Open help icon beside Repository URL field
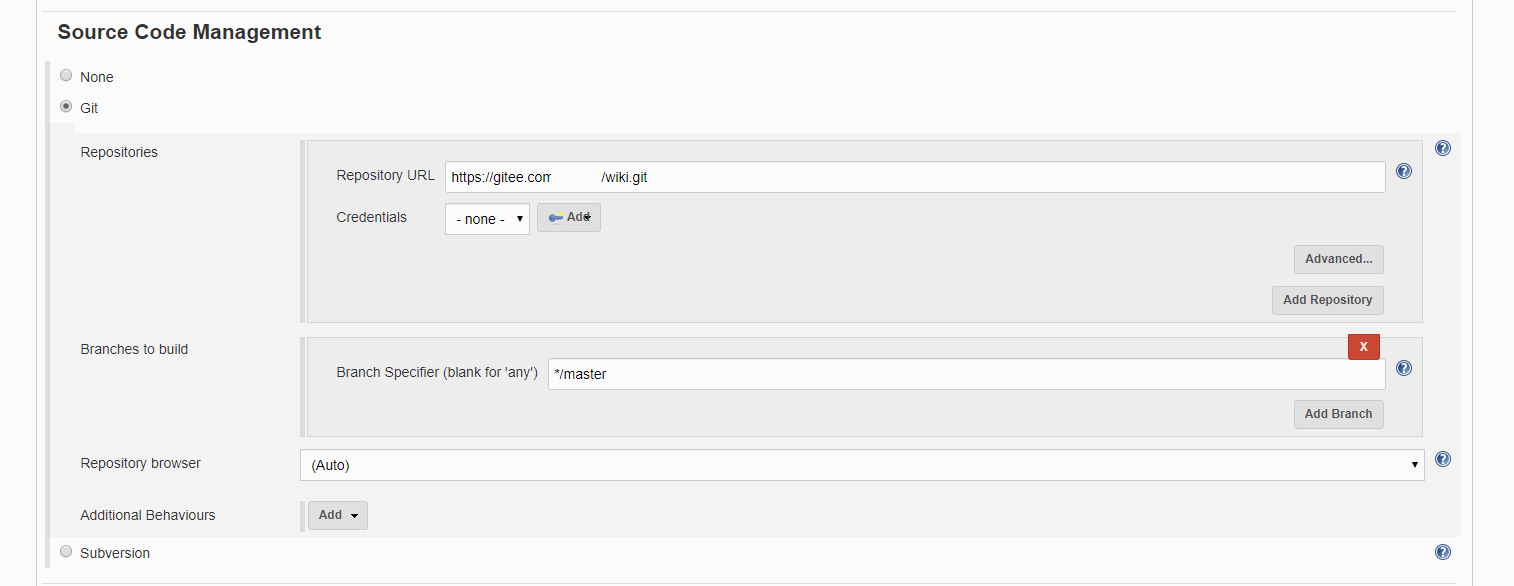The width and height of the screenshot is (1514, 586). tap(1404, 171)
